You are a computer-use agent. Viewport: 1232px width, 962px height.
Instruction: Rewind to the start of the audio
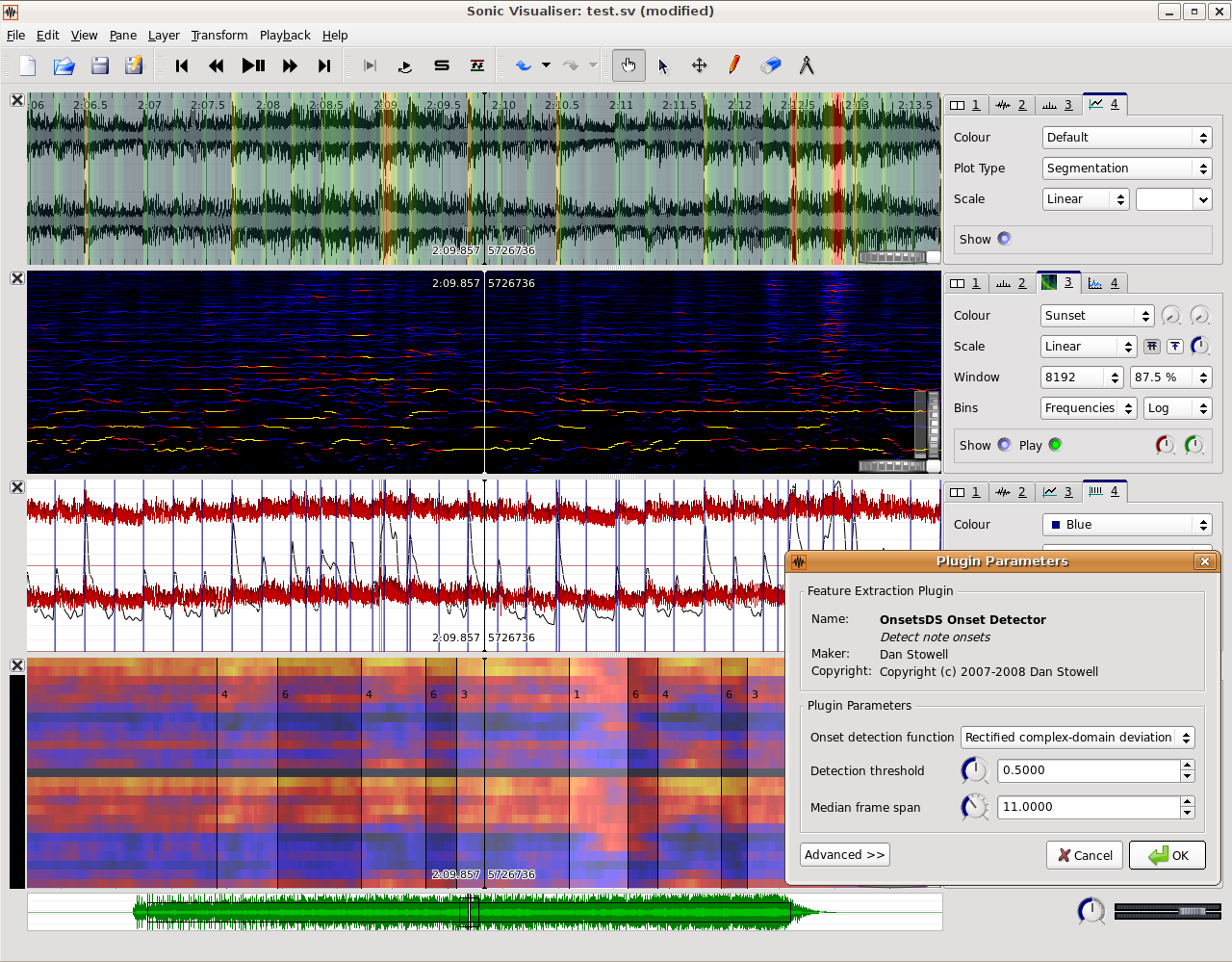click(x=182, y=65)
